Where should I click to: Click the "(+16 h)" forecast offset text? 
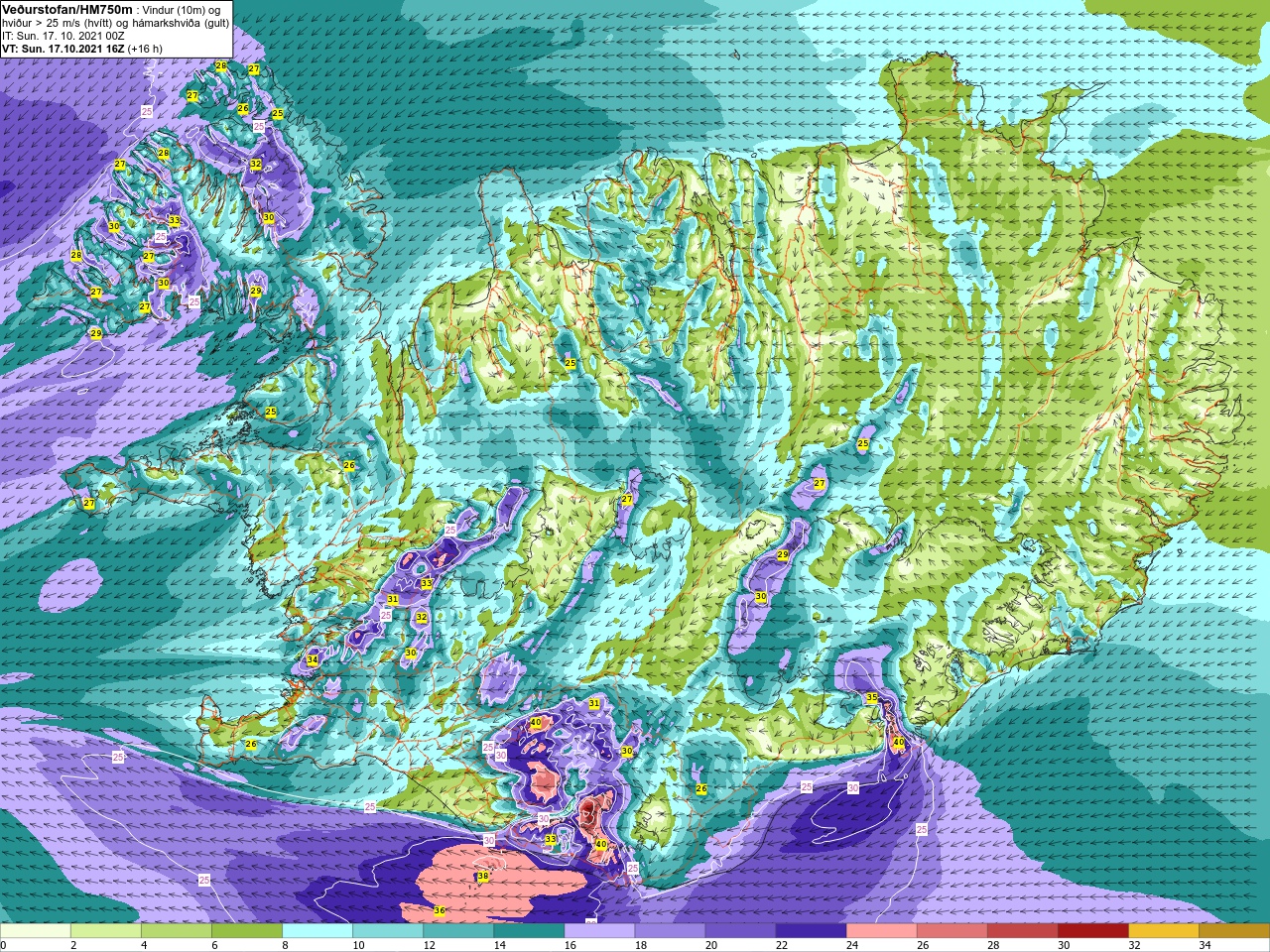click(145, 49)
